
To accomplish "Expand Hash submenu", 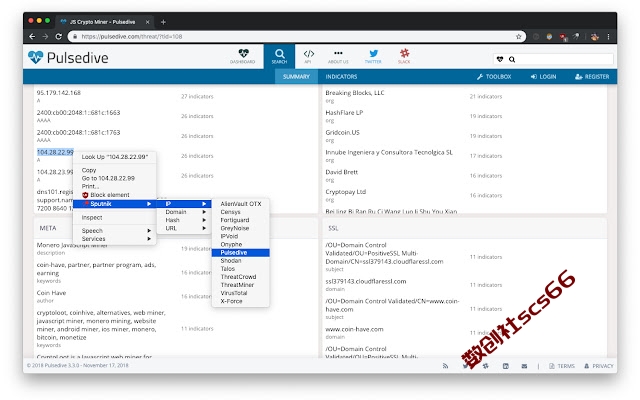I will click(184, 220).
